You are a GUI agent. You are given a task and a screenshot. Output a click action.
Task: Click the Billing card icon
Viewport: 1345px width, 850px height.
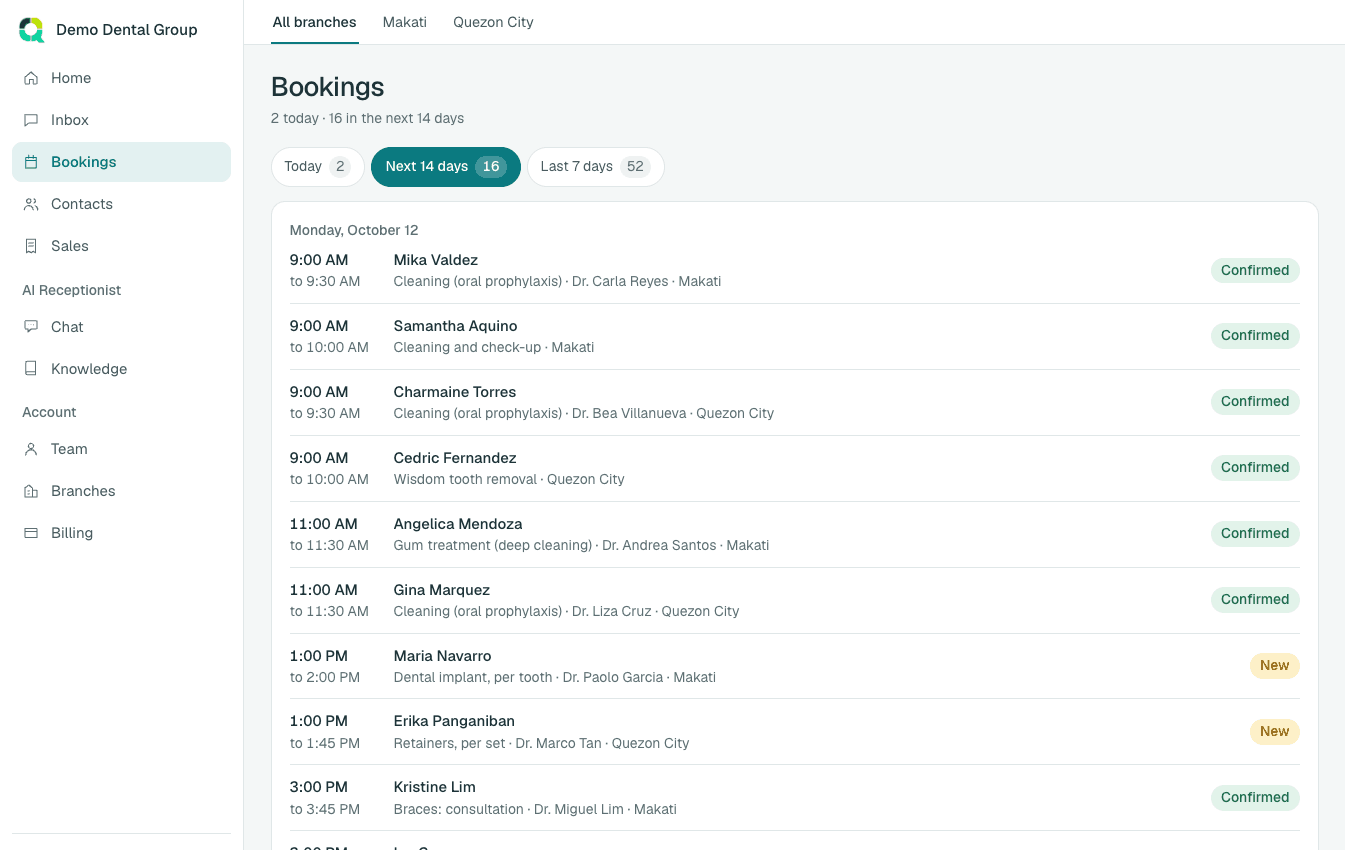point(31,533)
